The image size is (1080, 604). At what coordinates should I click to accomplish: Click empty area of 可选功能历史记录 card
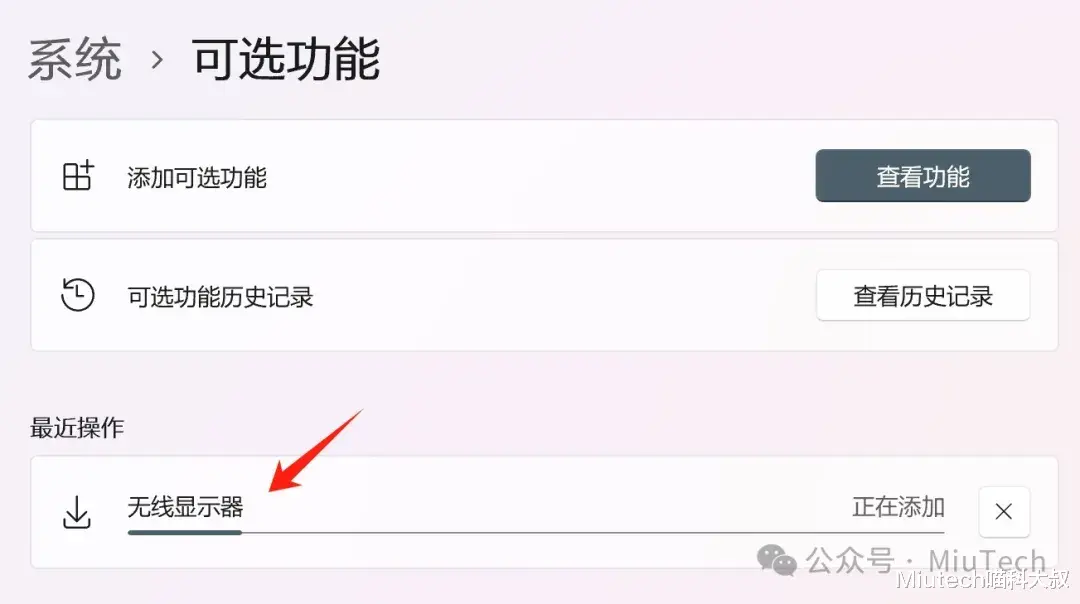pos(565,295)
